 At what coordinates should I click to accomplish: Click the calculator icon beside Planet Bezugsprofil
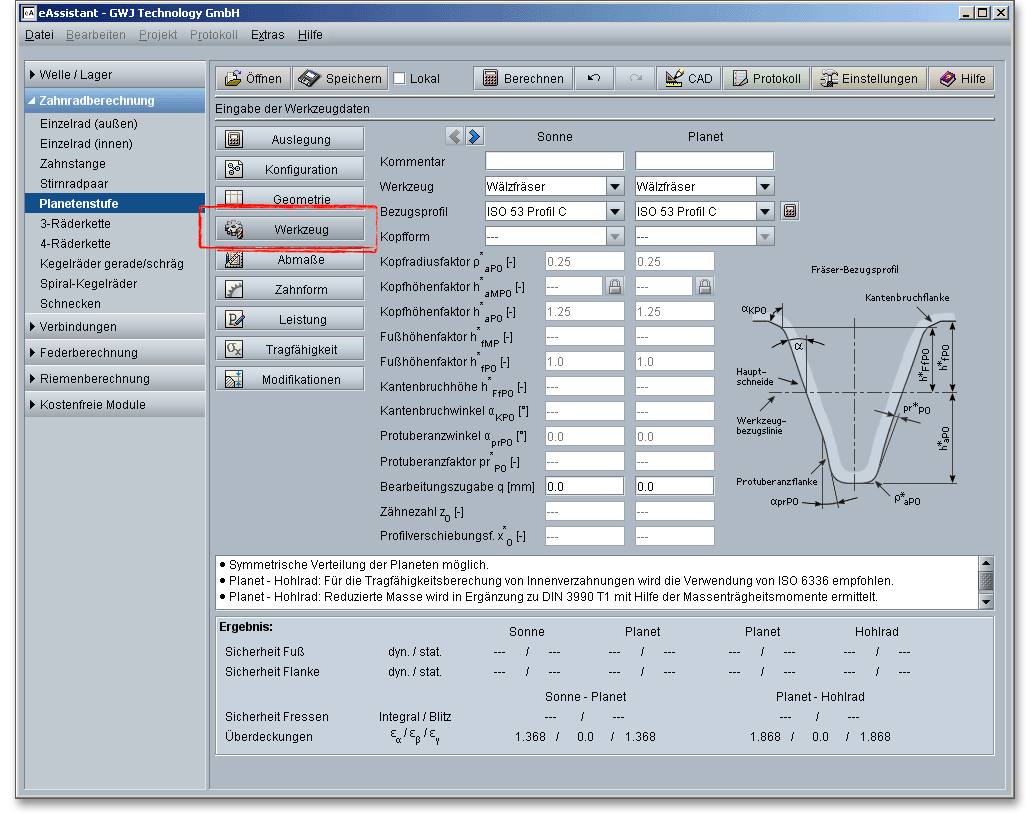790,211
